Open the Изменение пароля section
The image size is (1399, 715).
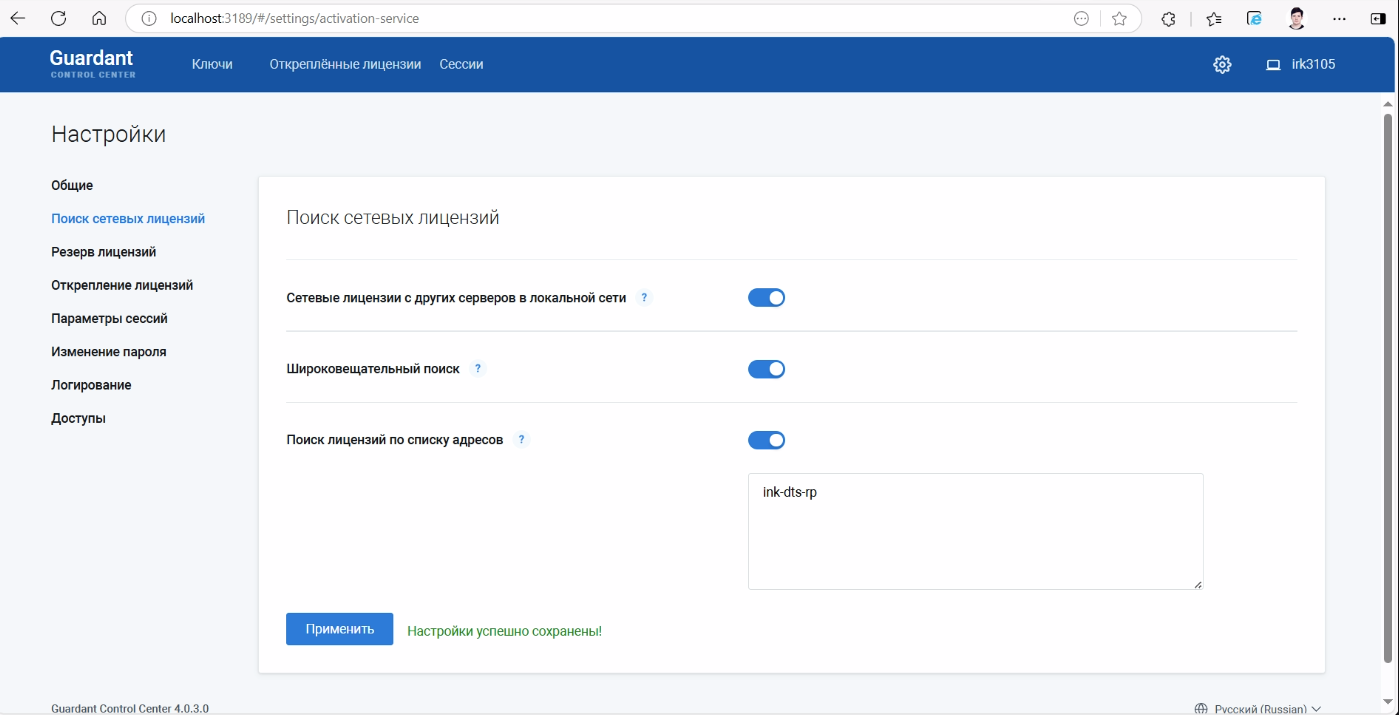tap(109, 352)
